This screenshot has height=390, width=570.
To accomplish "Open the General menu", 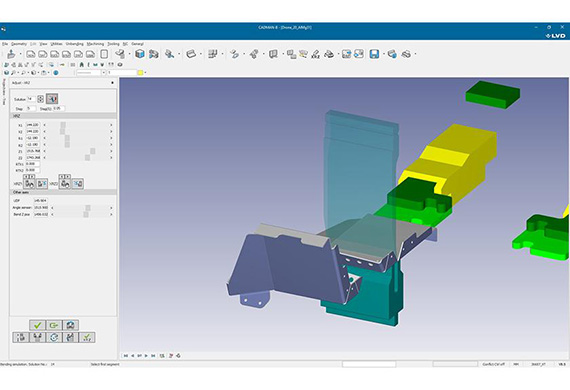I will [137, 44].
